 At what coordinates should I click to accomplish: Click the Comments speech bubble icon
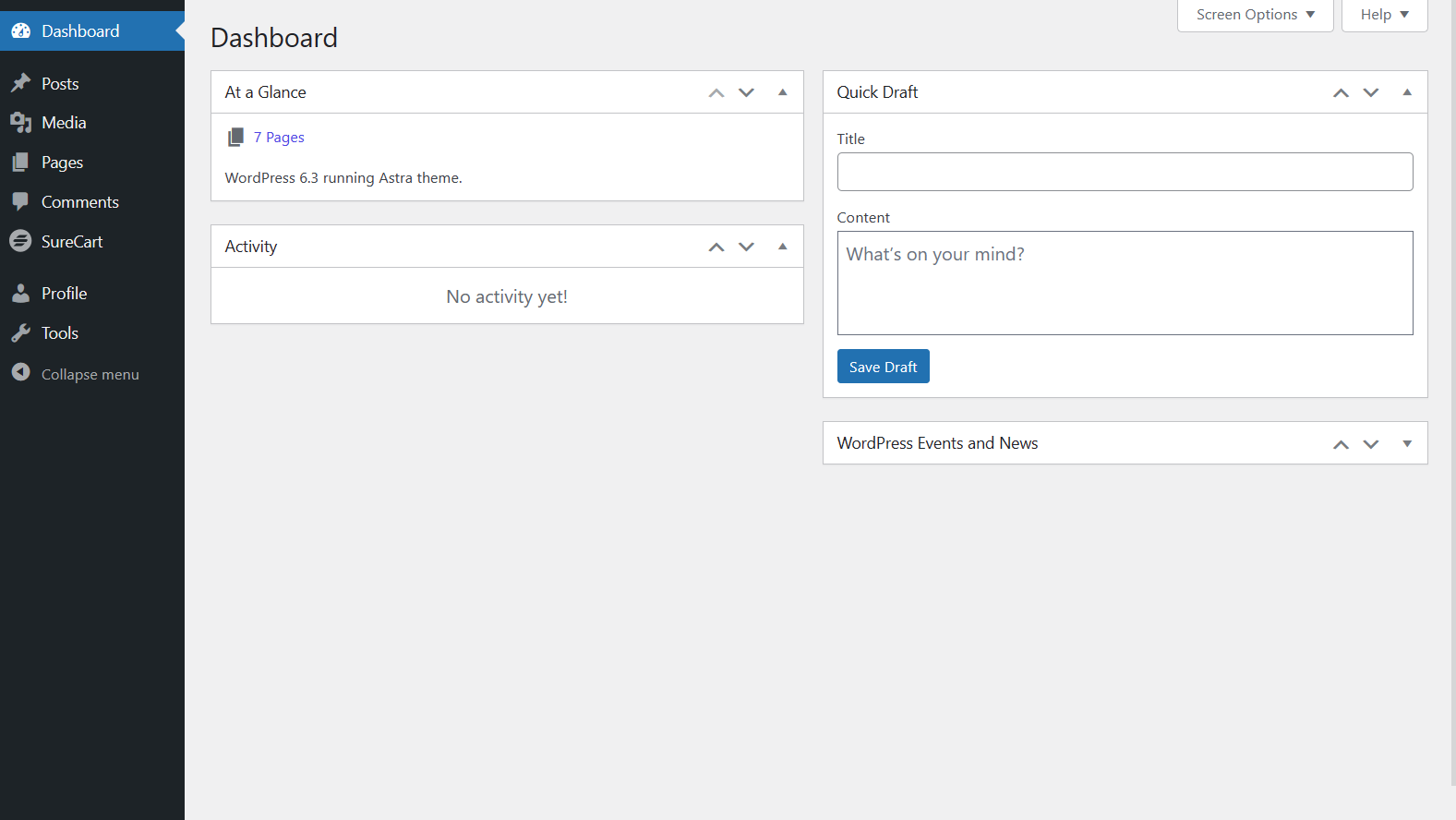click(20, 201)
